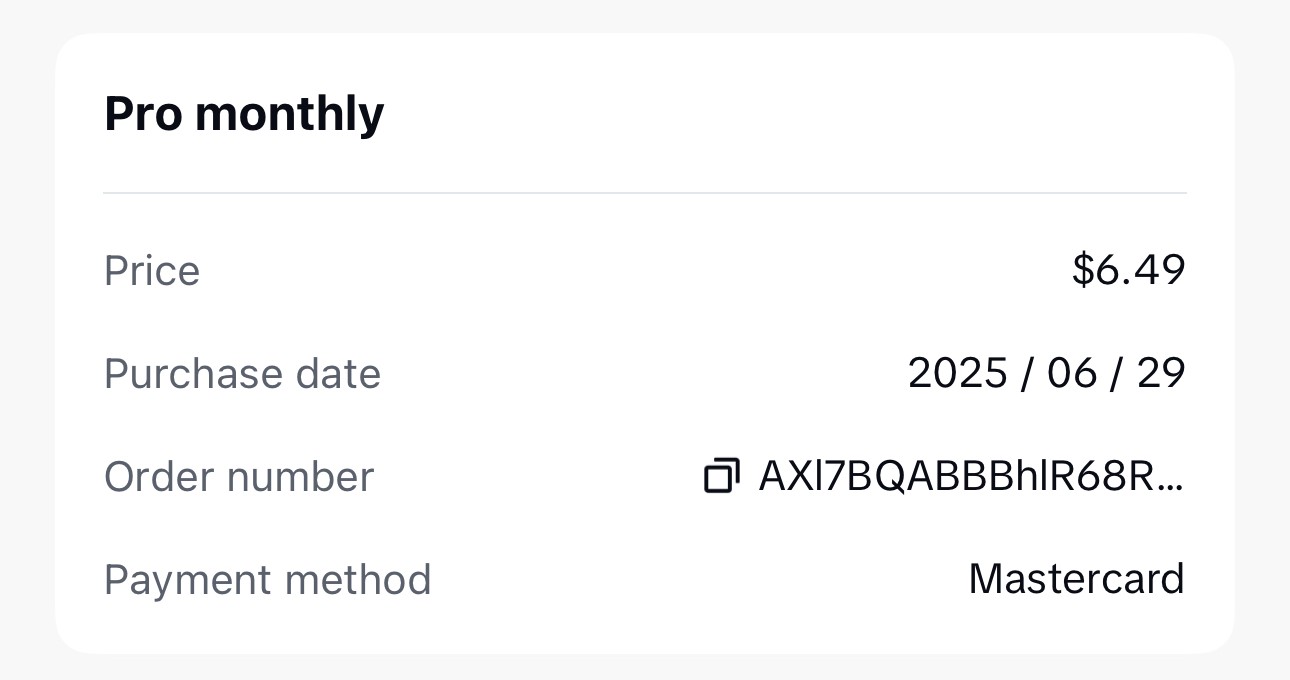Click the word monthly in the heading
The image size is (1290, 680).
click(x=289, y=114)
